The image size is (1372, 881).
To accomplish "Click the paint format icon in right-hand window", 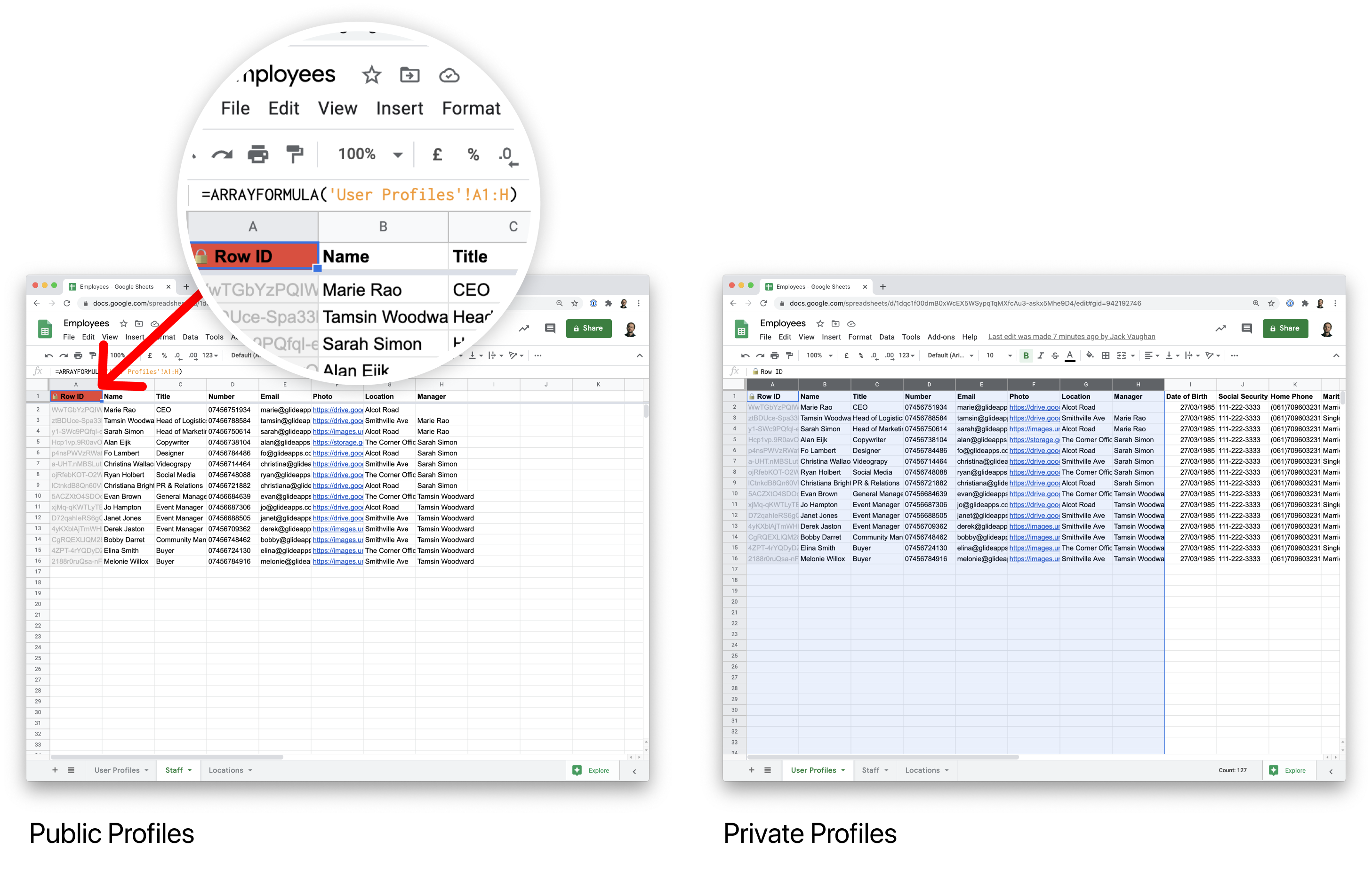I will tap(789, 355).
